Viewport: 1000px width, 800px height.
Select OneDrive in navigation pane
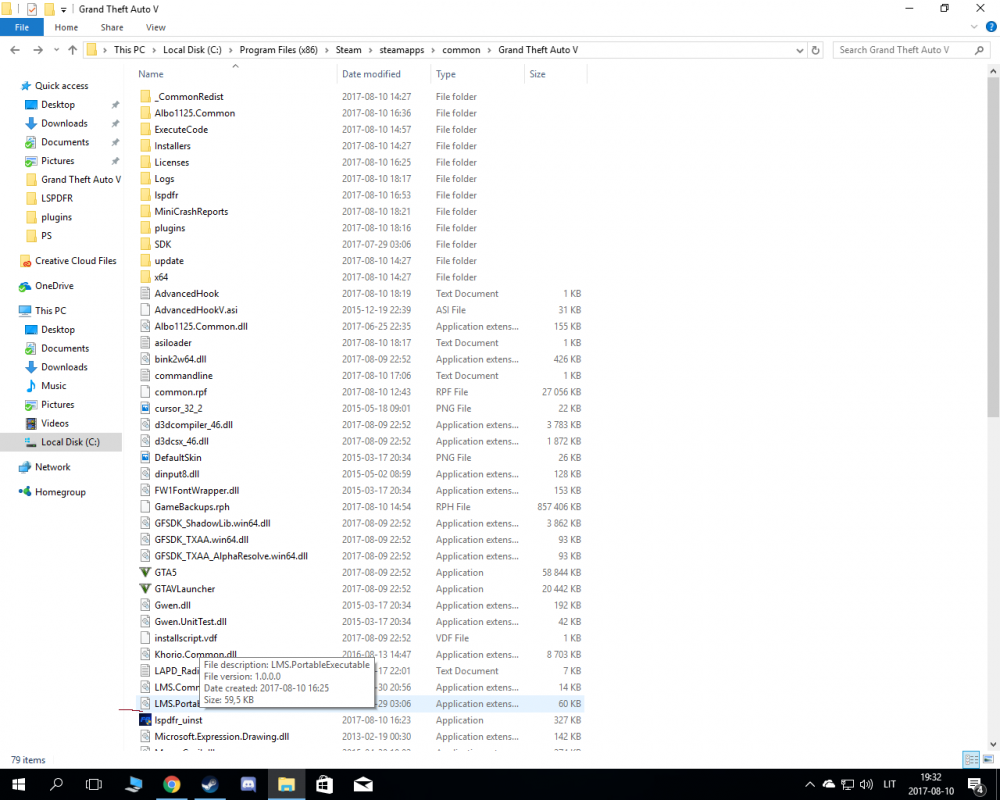tap(54, 286)
